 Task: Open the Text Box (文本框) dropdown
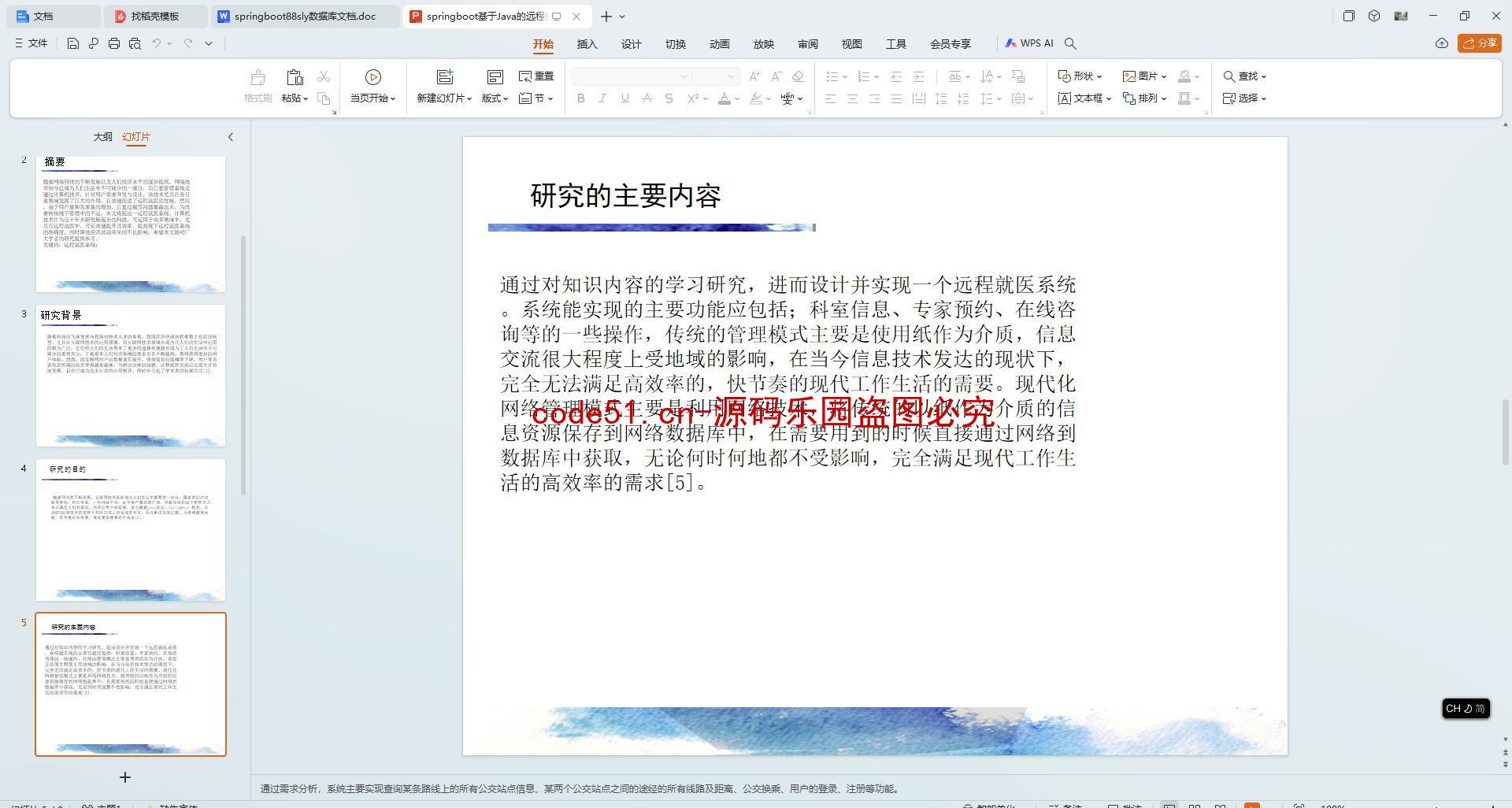point(1084,98)
